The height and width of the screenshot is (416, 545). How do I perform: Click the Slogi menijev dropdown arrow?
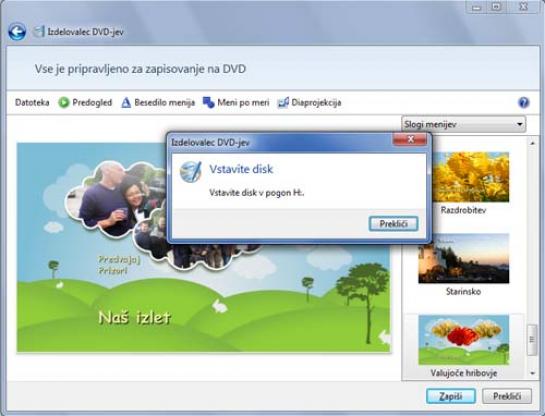coord(520,124)
